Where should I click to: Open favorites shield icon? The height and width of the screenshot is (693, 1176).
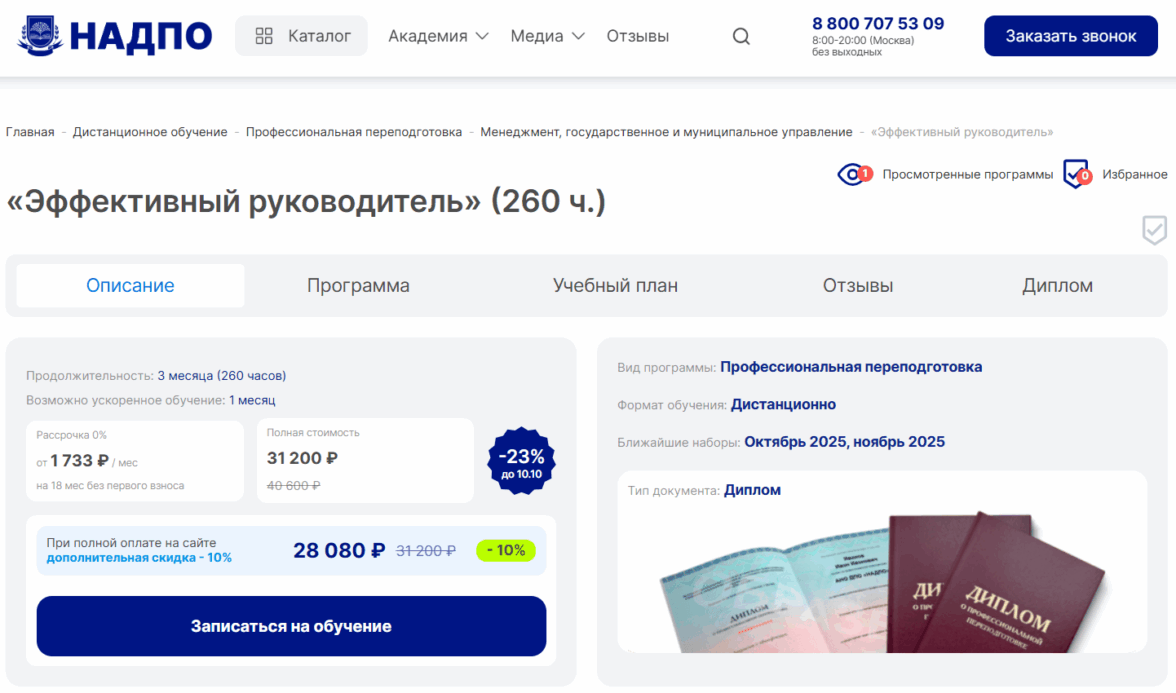click(1077, 174)
